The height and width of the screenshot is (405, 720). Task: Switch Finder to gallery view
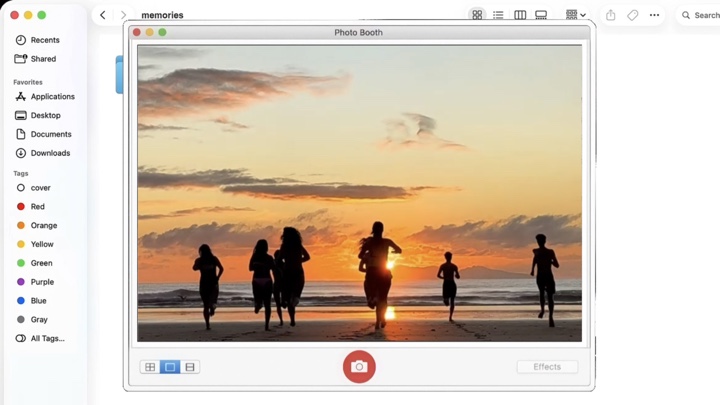(541, 15)
